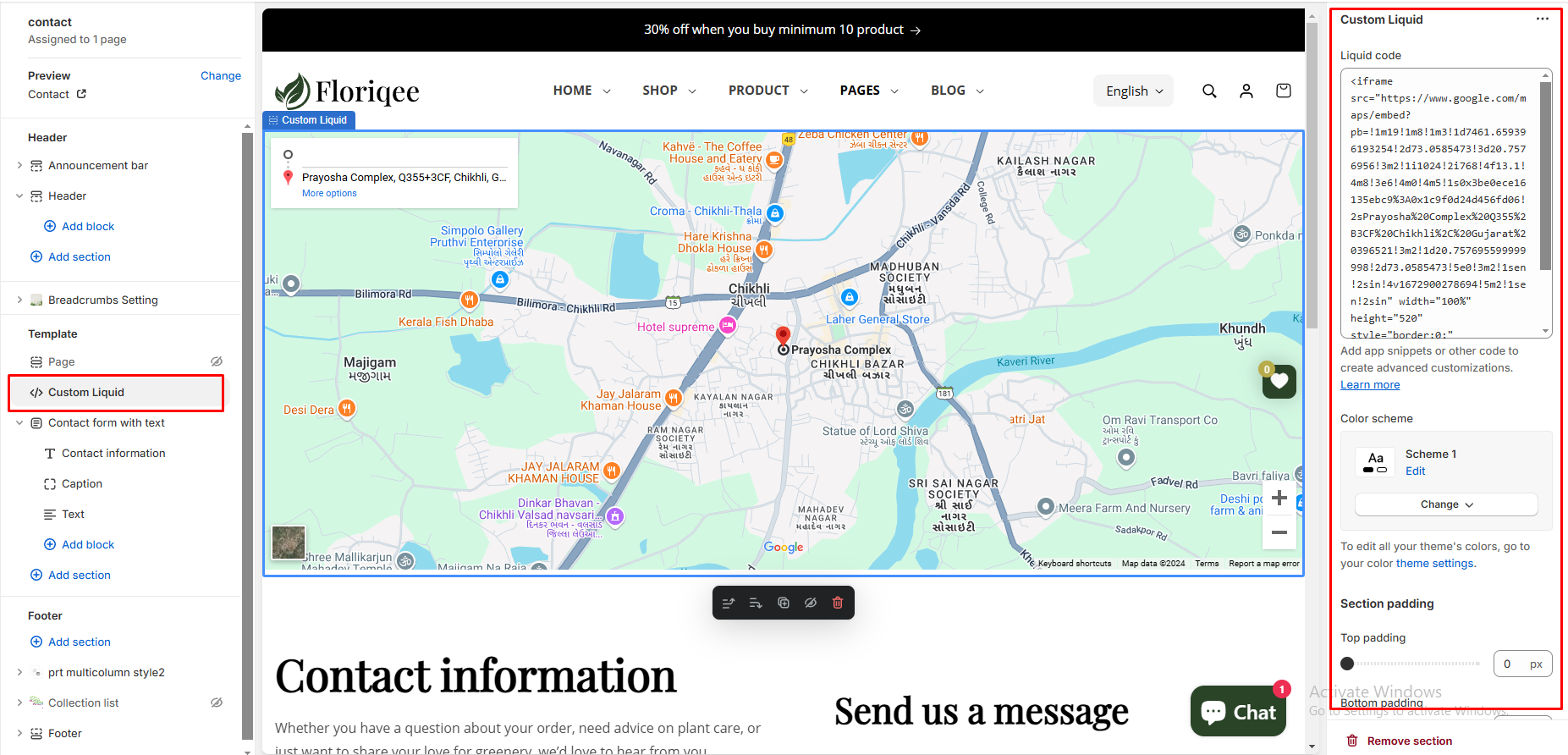Click the external link icon next to Contact

[x=81, y=94]
